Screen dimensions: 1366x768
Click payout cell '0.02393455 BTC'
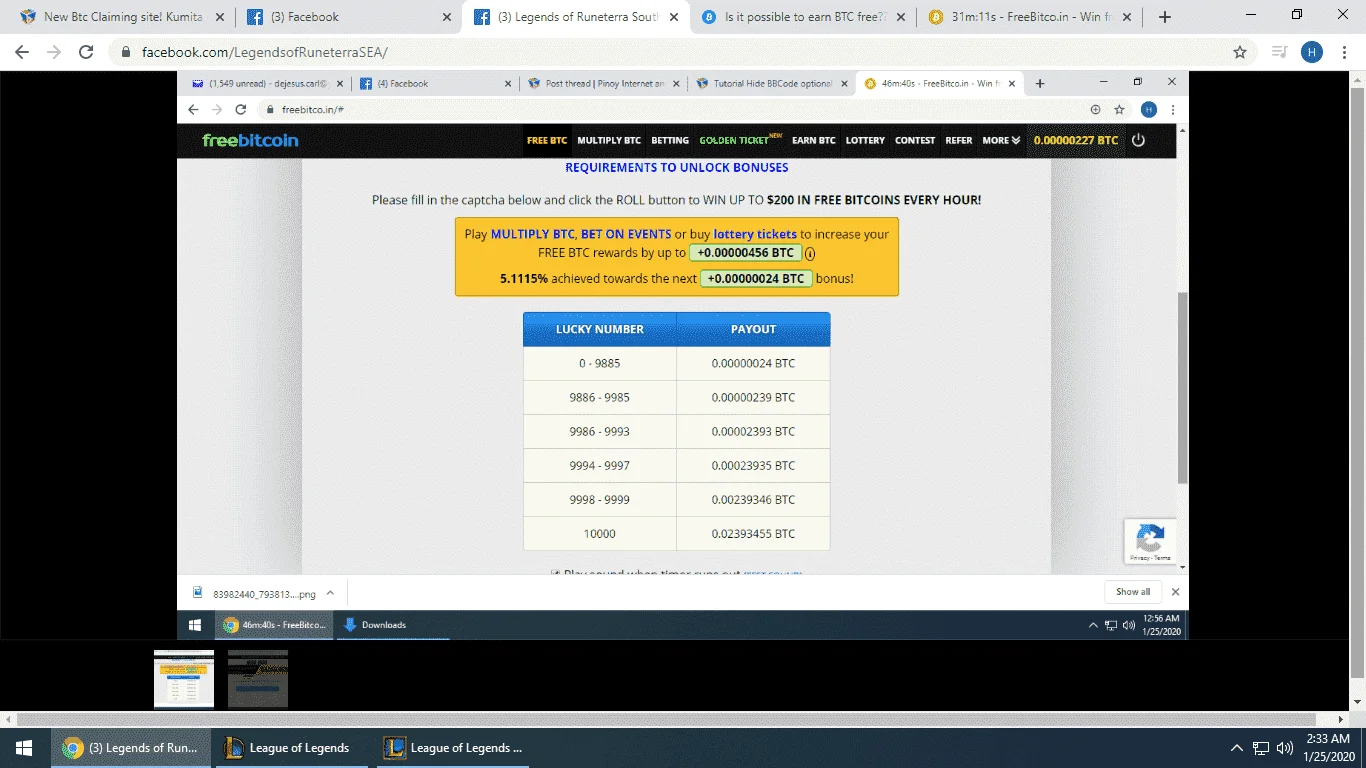click(753, 534)
